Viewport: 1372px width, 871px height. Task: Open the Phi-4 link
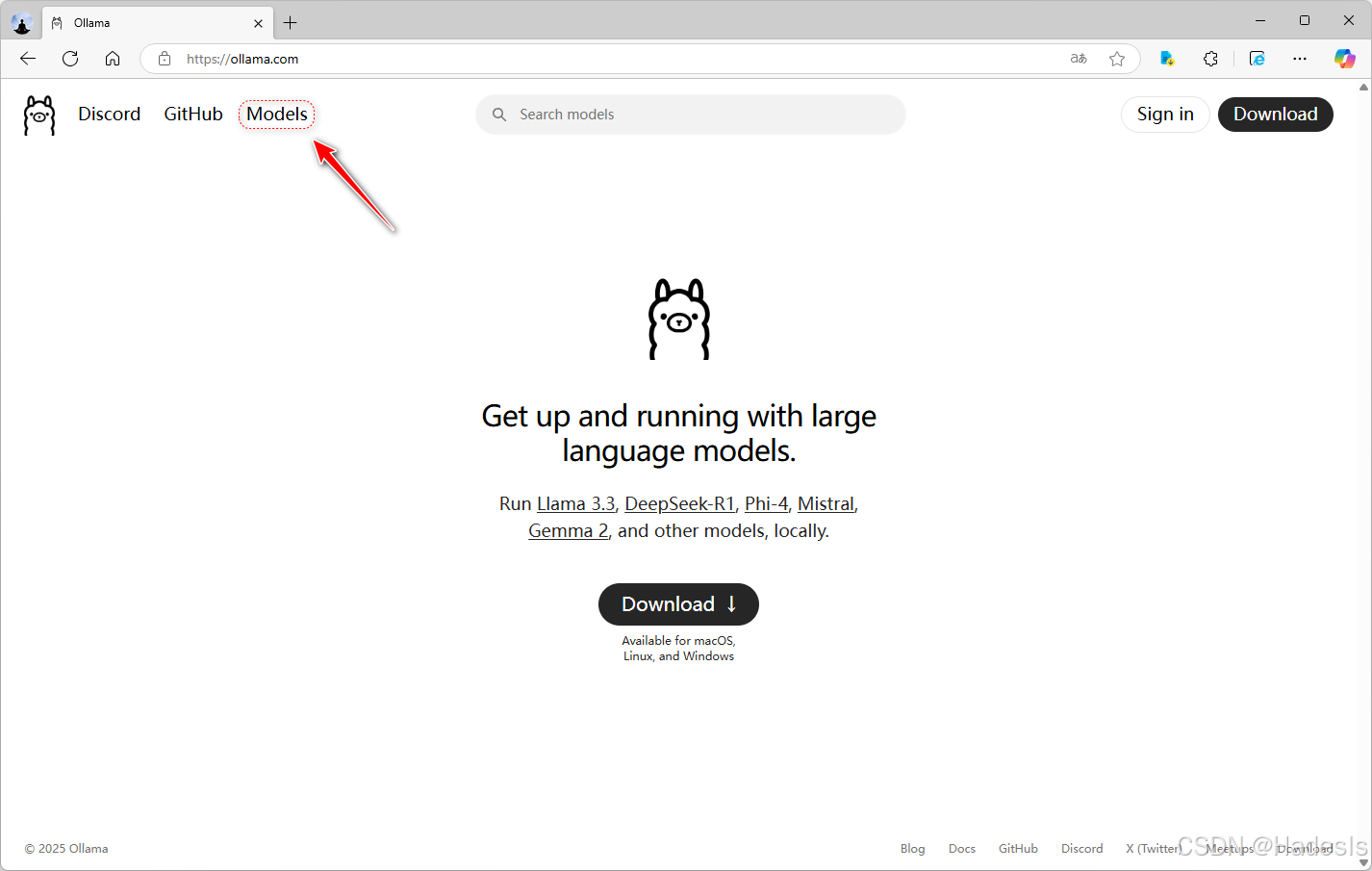click(767, 503)
